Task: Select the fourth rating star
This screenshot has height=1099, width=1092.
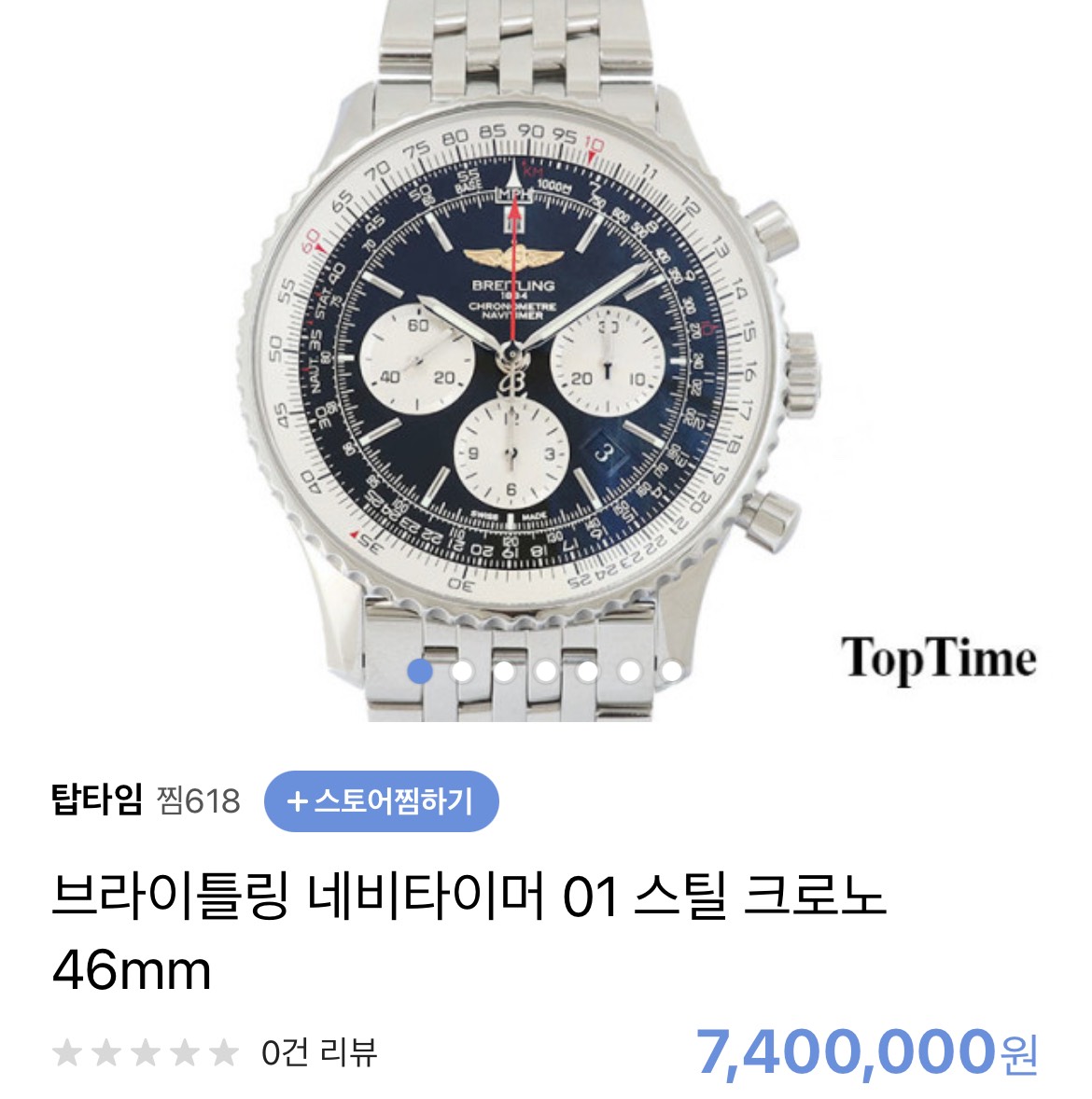Action: (x=185, y=1052)
